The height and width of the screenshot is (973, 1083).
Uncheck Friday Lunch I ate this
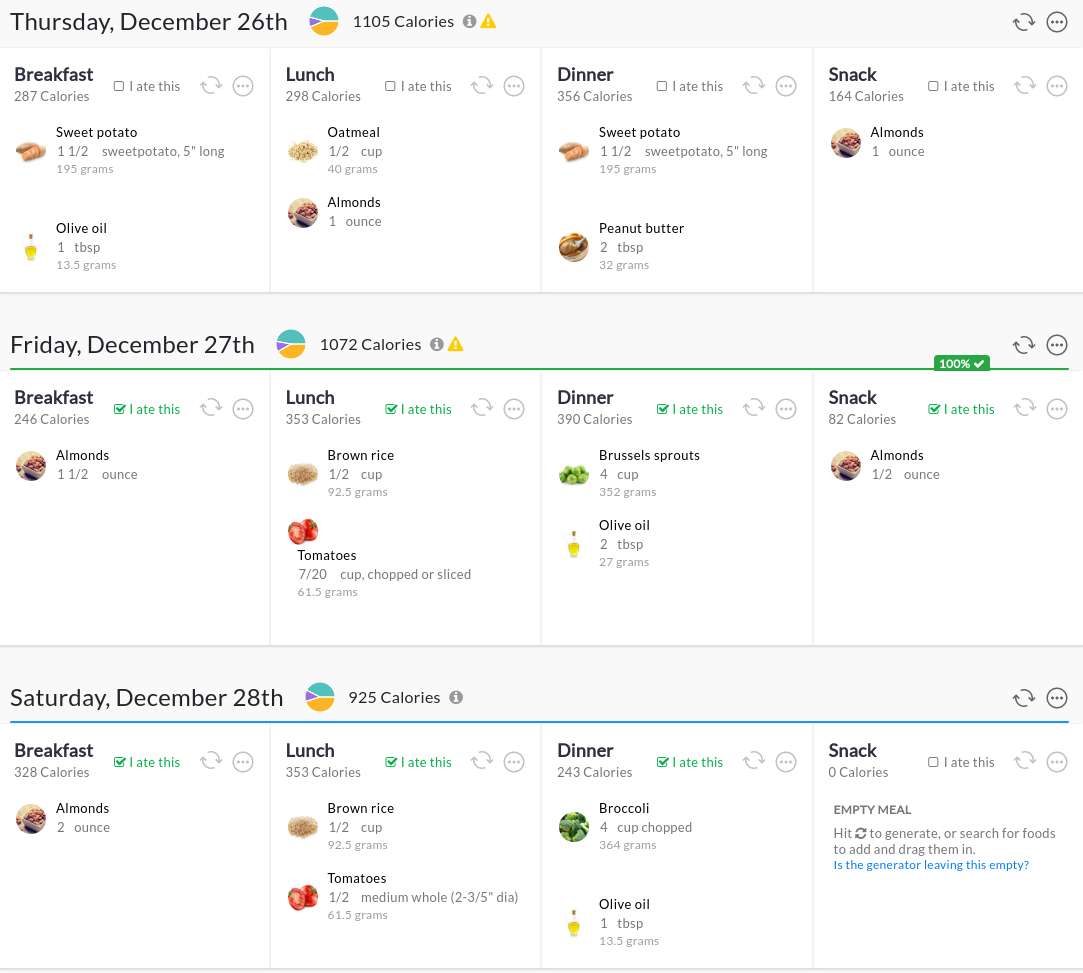391,410
